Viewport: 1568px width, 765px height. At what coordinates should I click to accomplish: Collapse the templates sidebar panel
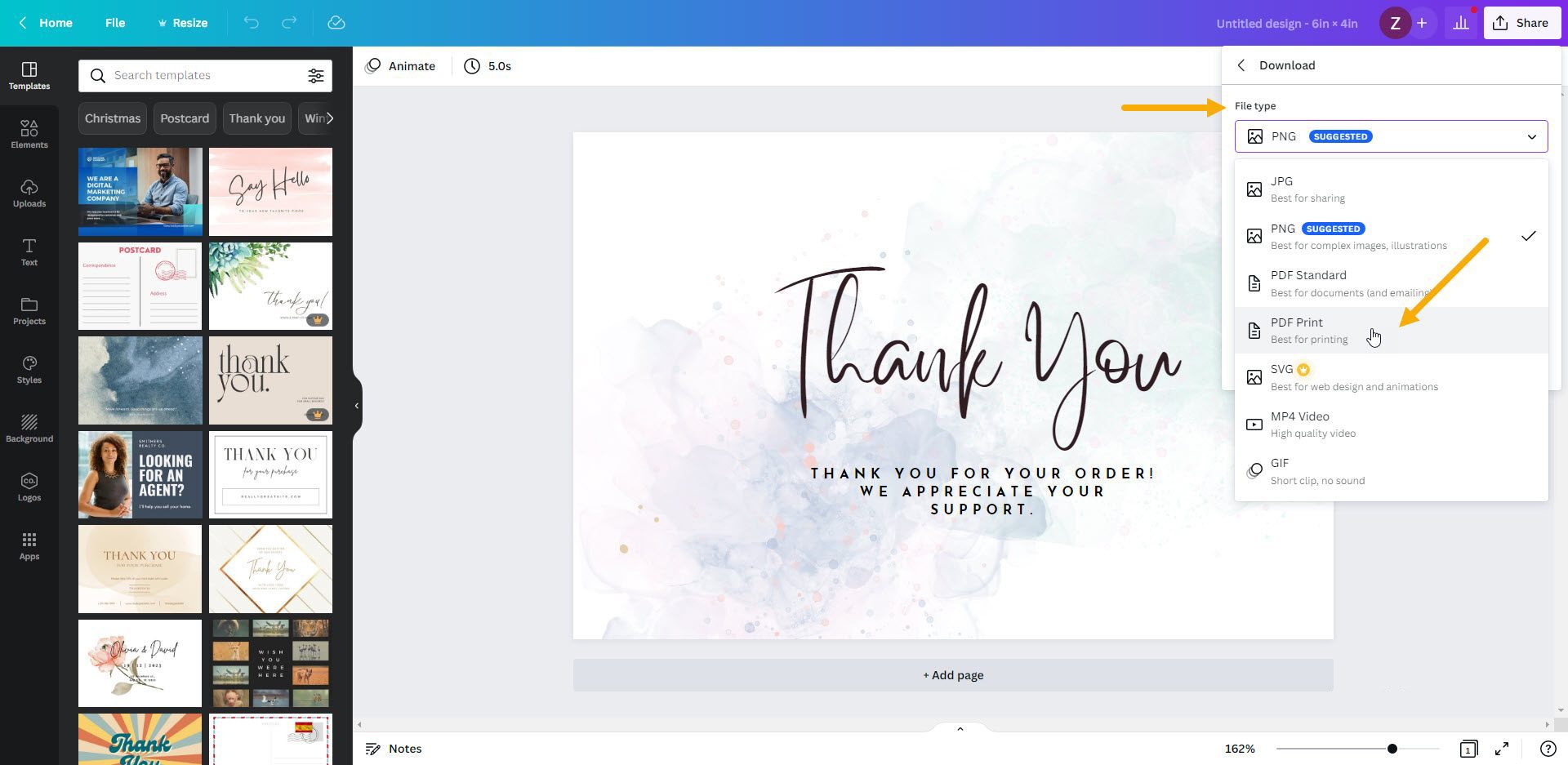(356, 406)
